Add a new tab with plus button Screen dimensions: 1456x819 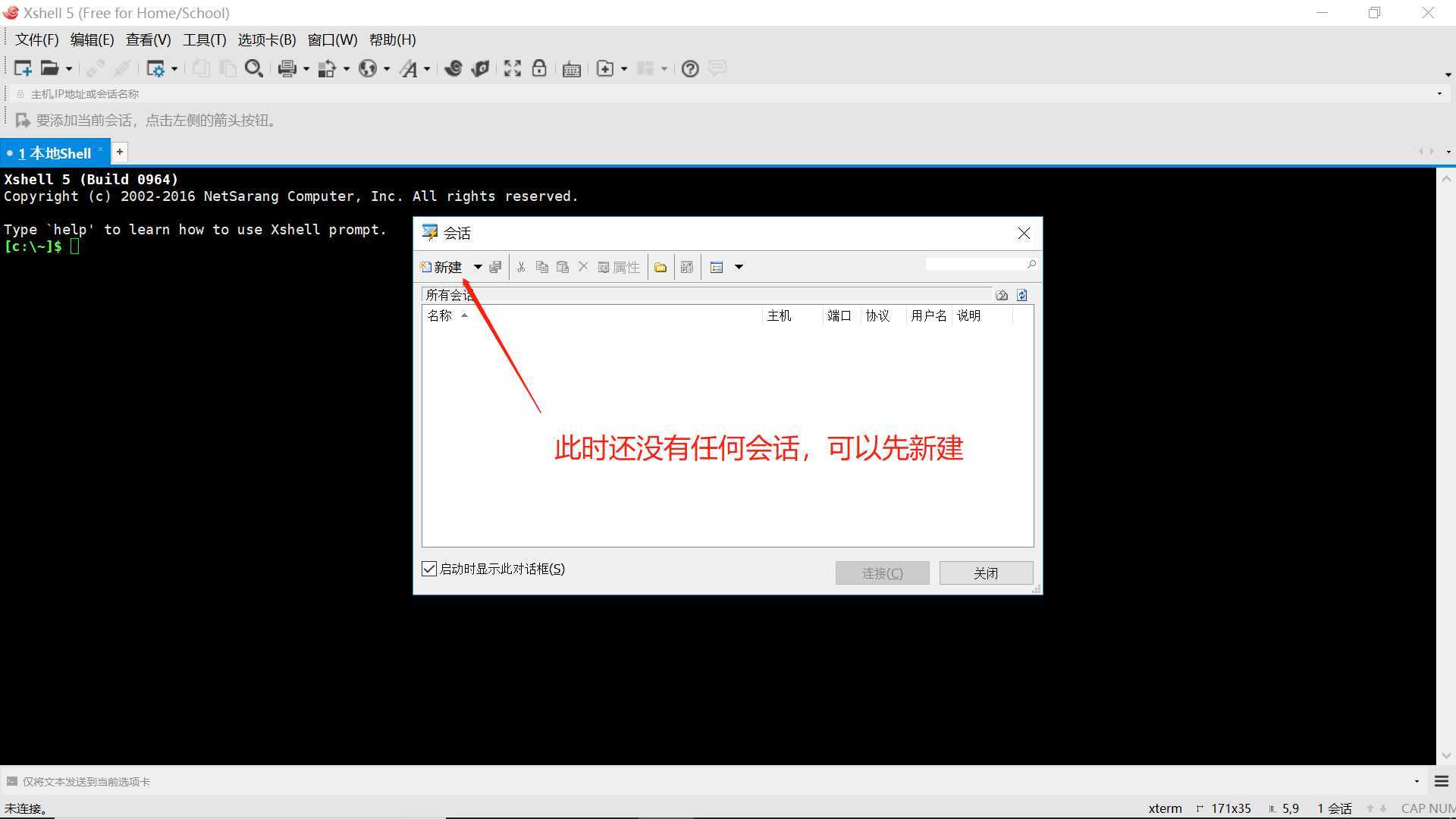point(120,152)
